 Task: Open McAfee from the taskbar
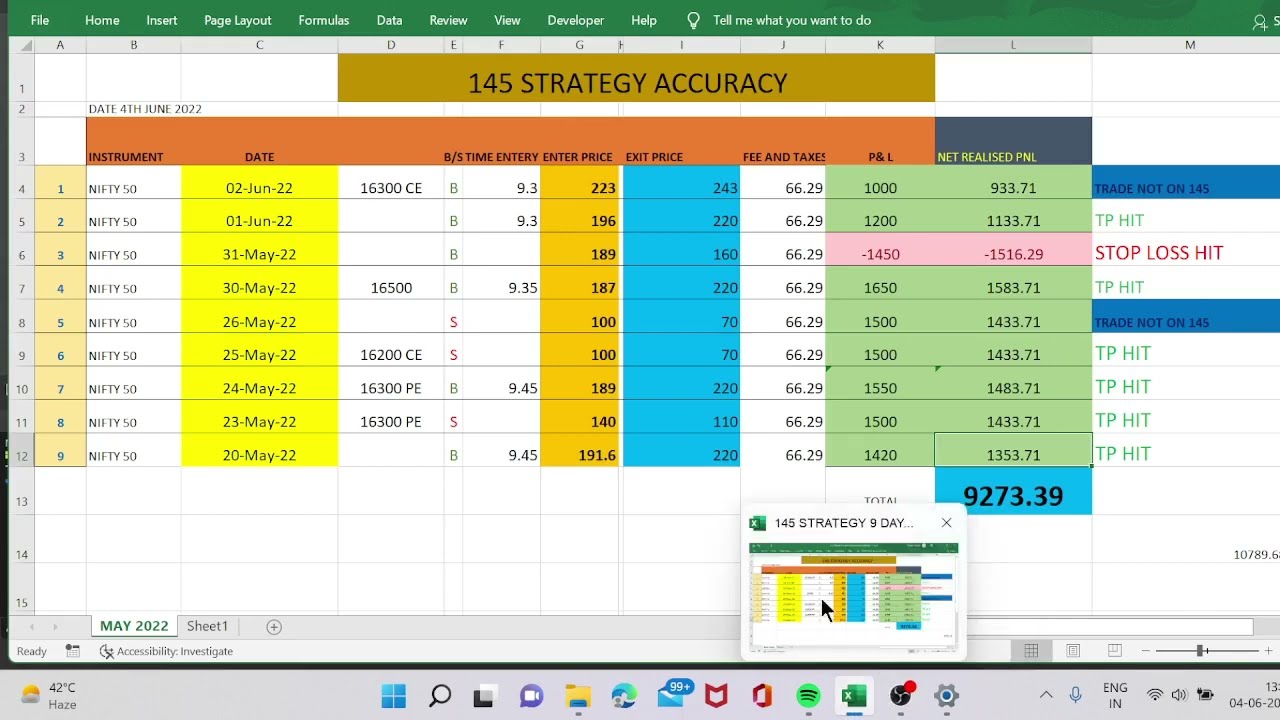[716, 695]
